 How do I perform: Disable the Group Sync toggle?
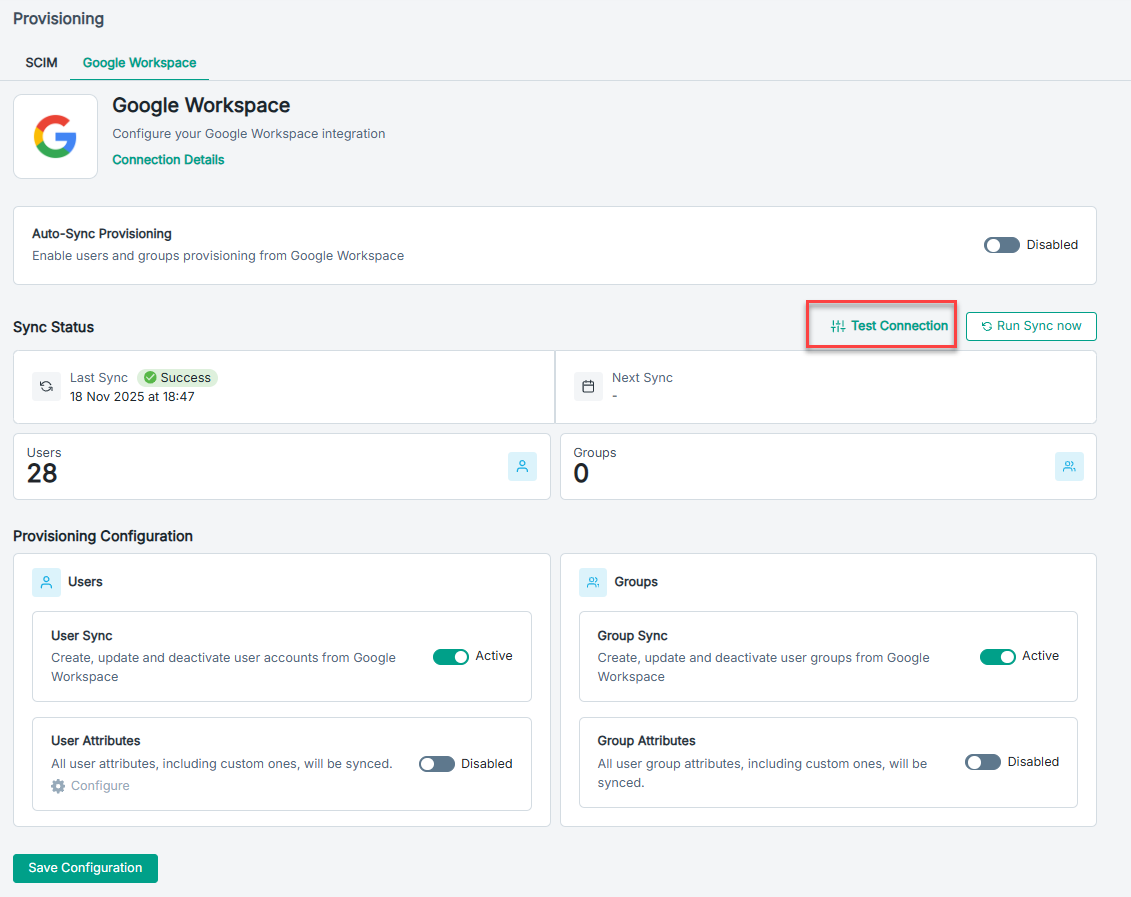[997, 657]
